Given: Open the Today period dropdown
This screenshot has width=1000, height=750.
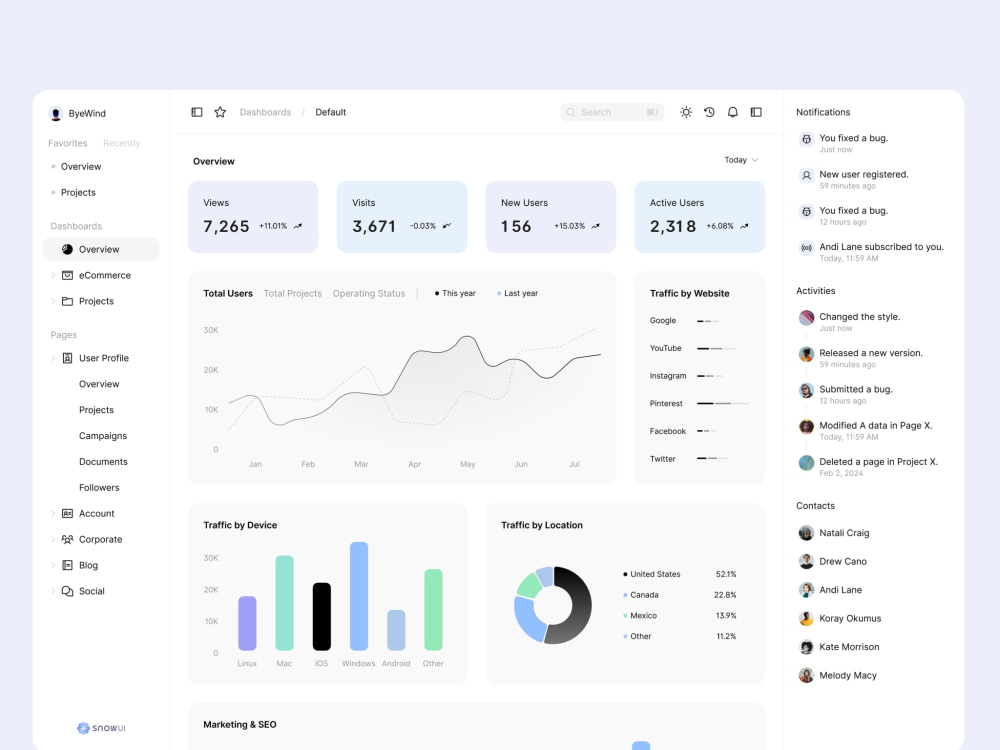Looking at the screenshot, I should (741, 160).
